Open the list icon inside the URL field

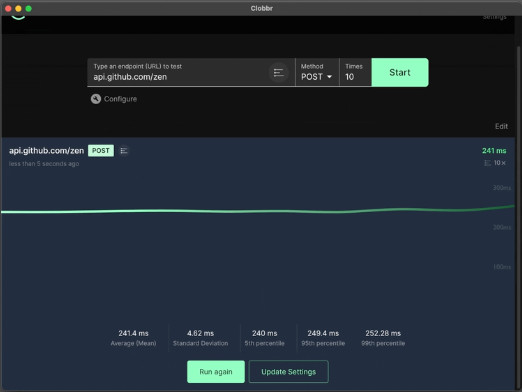click(278, 72)
